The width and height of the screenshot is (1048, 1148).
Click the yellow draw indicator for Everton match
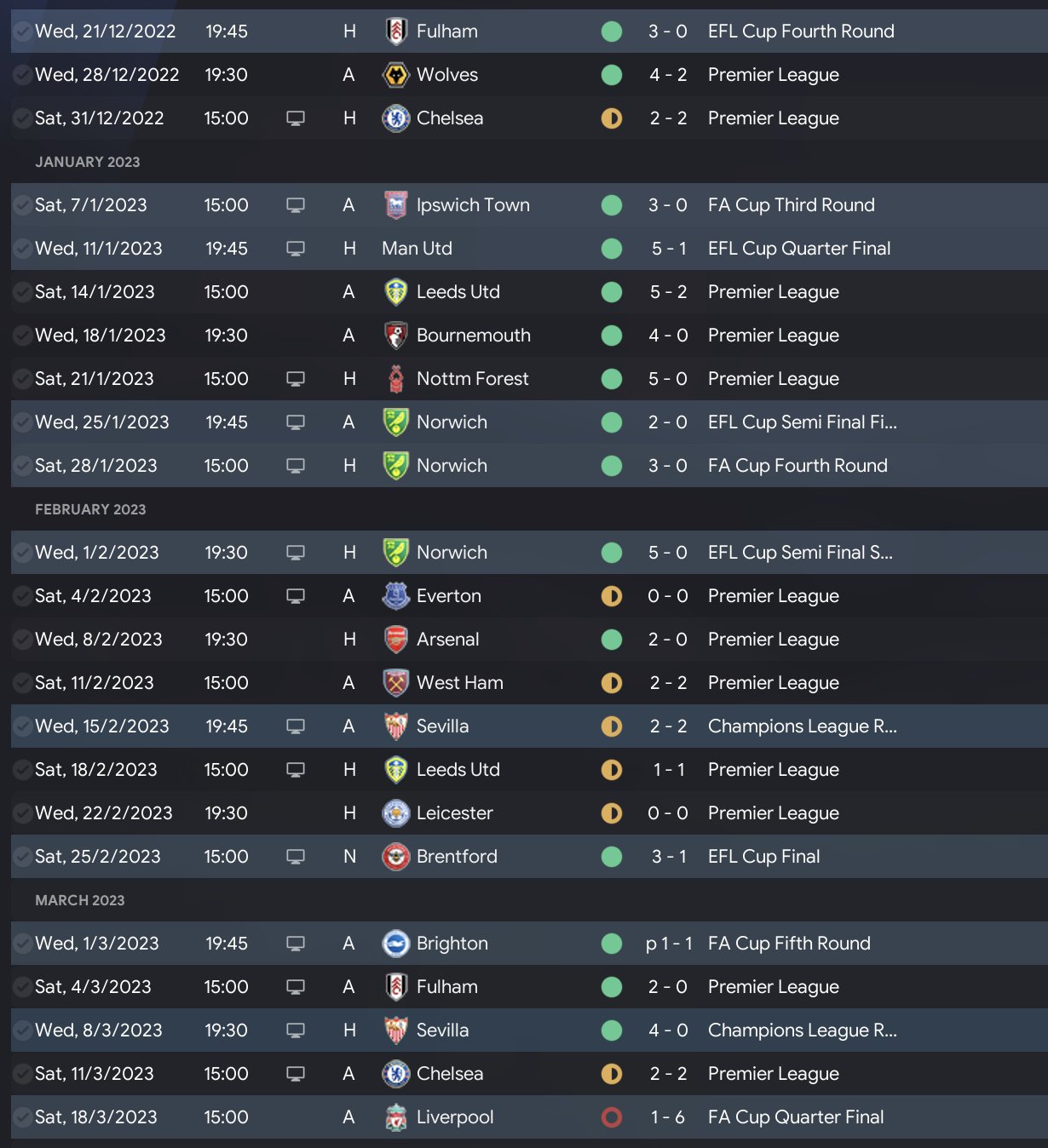click(x=612, y=596)
